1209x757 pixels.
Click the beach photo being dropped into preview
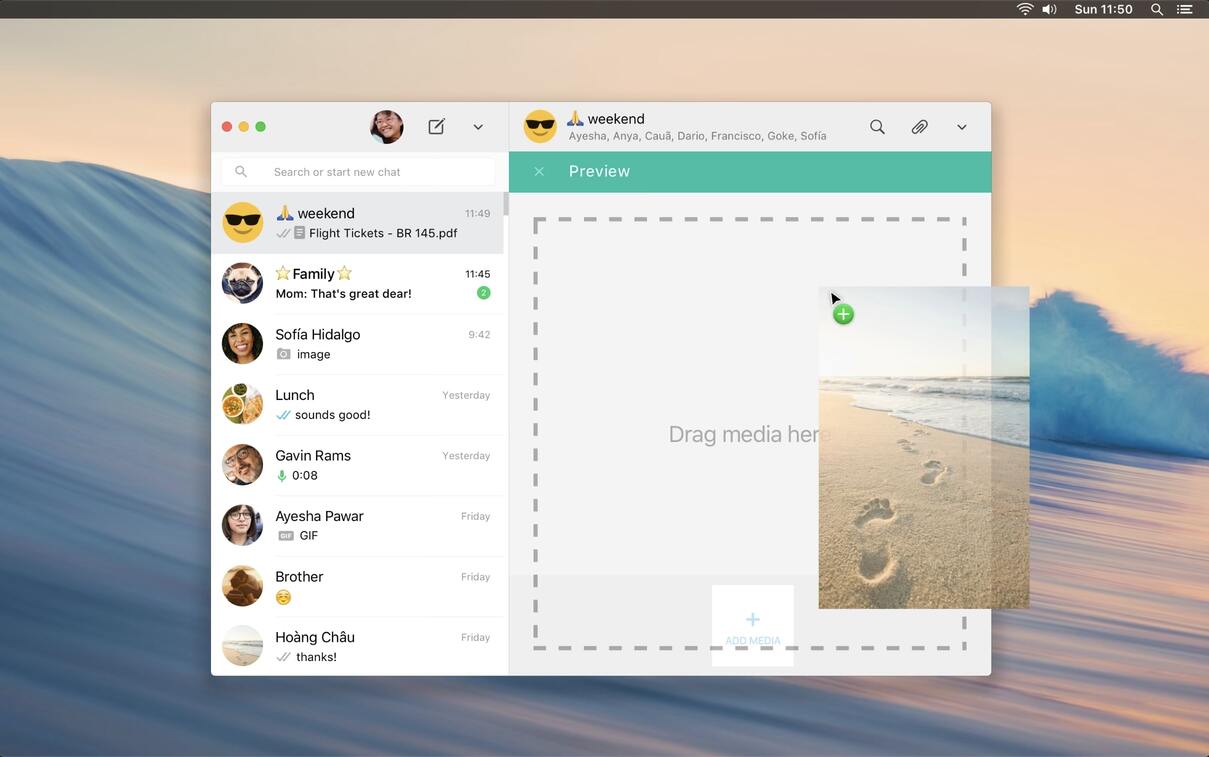click(x=923, y=448)
